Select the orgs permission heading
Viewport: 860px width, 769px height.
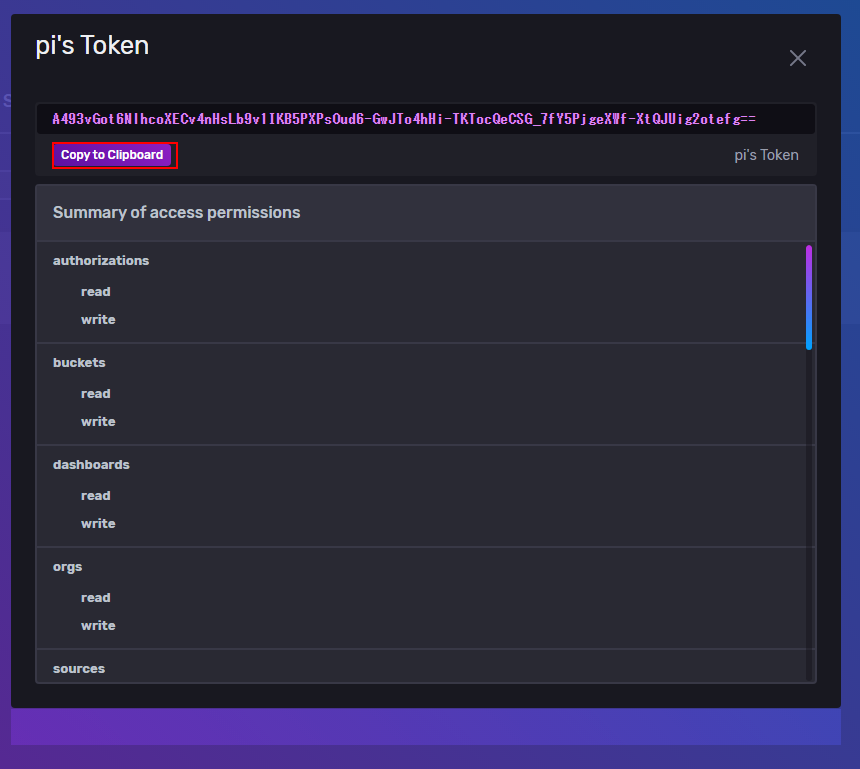point(67,567)
